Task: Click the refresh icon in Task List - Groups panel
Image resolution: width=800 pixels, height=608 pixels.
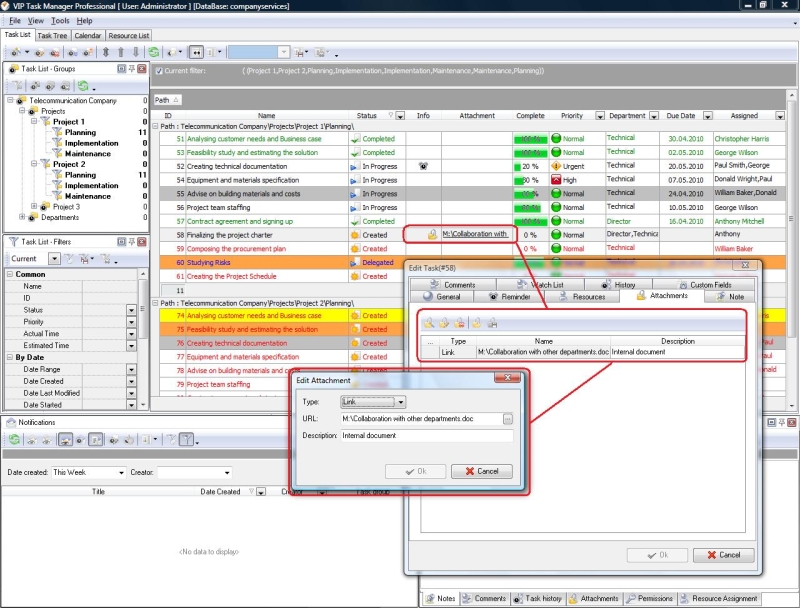Action: pos(83,86)
